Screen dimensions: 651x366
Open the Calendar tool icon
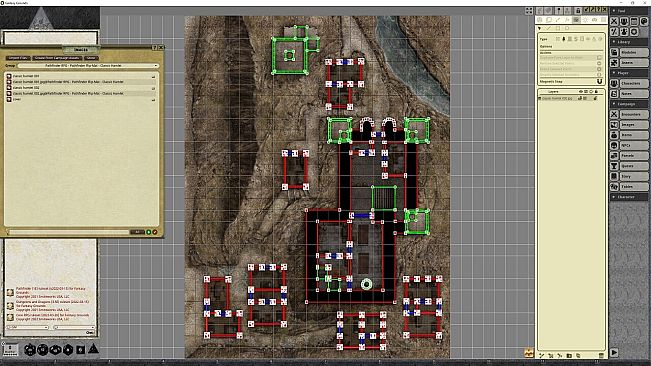634,22
